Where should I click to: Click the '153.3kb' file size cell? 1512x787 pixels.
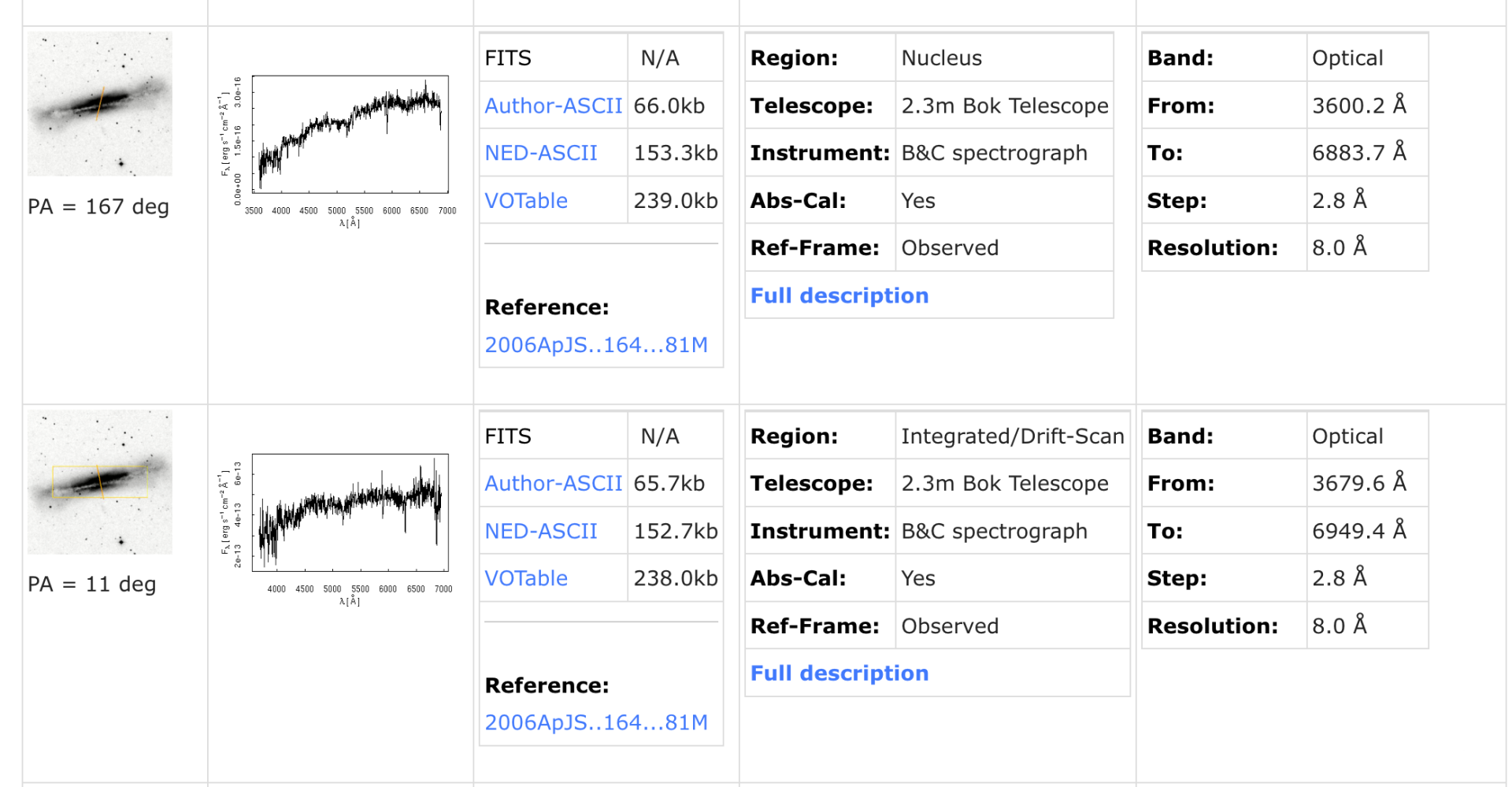click(676, 153)
